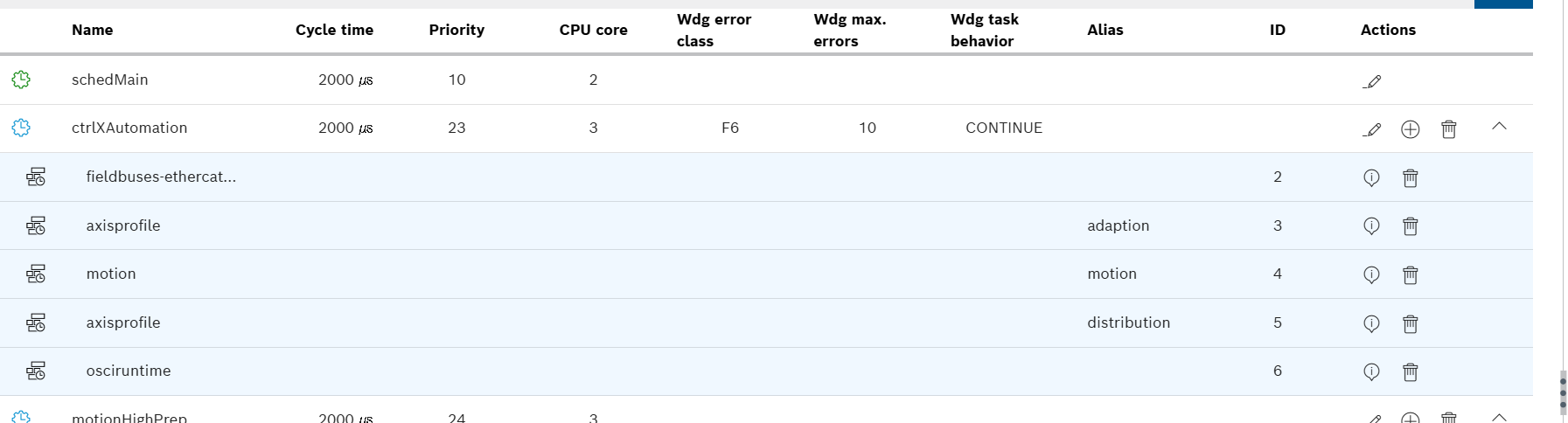
Task: Show info for fieldbuses-ethercat callable
Action: (x=1371, y=178)
